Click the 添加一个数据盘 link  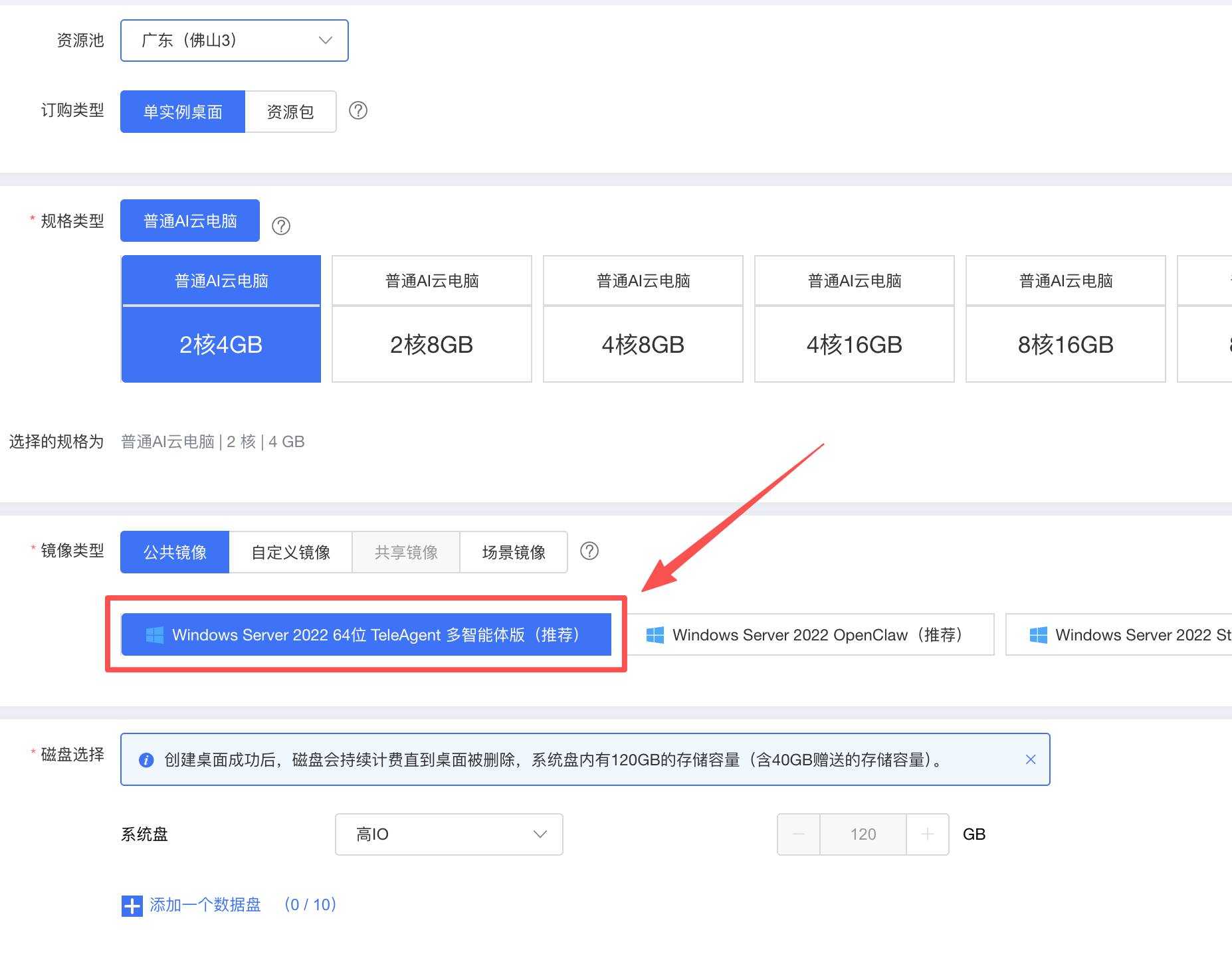pos(205,905)
